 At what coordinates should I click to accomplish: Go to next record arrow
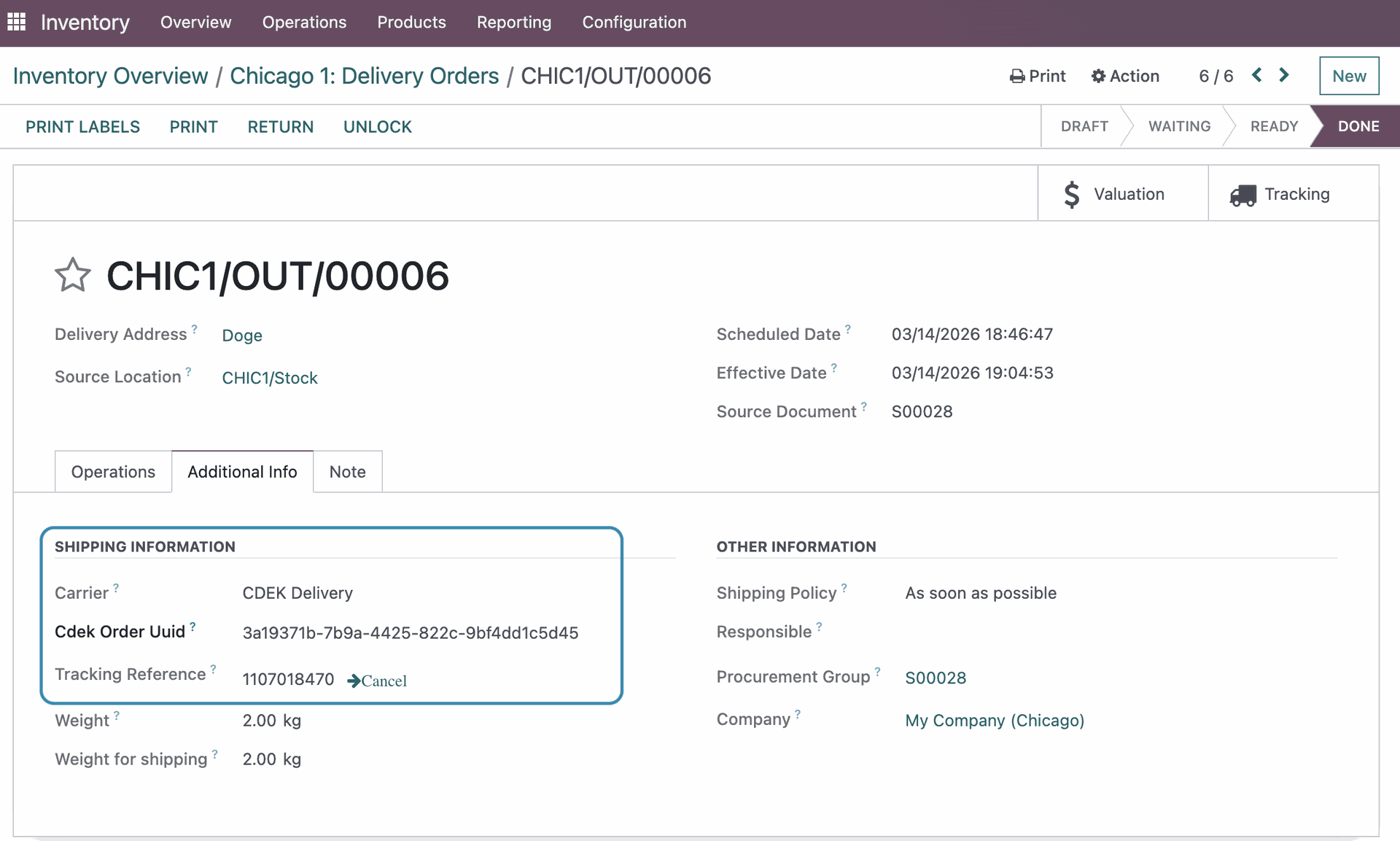coord(1284,75)
